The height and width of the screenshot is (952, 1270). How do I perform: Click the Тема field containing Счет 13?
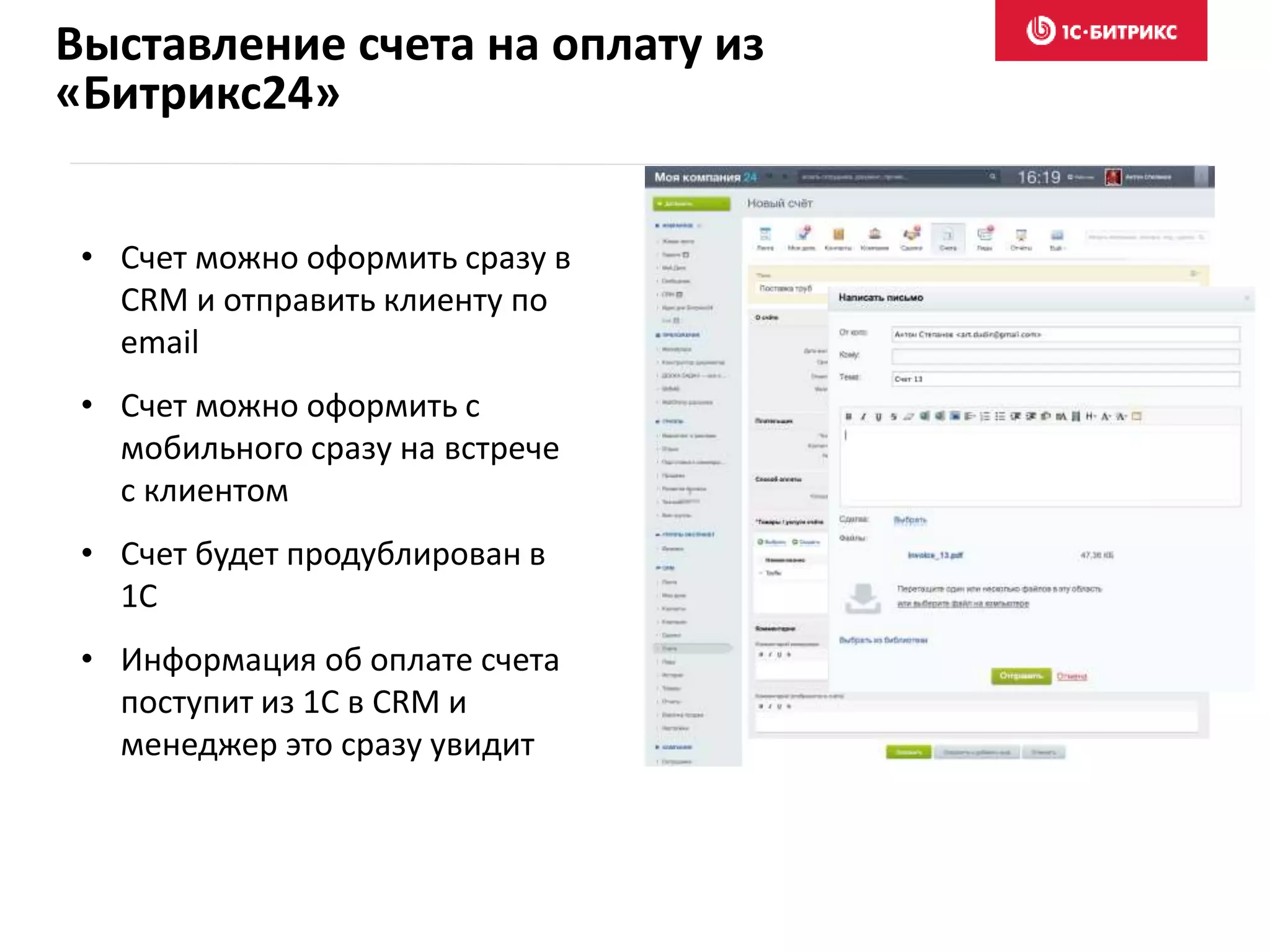(1065, 379)
